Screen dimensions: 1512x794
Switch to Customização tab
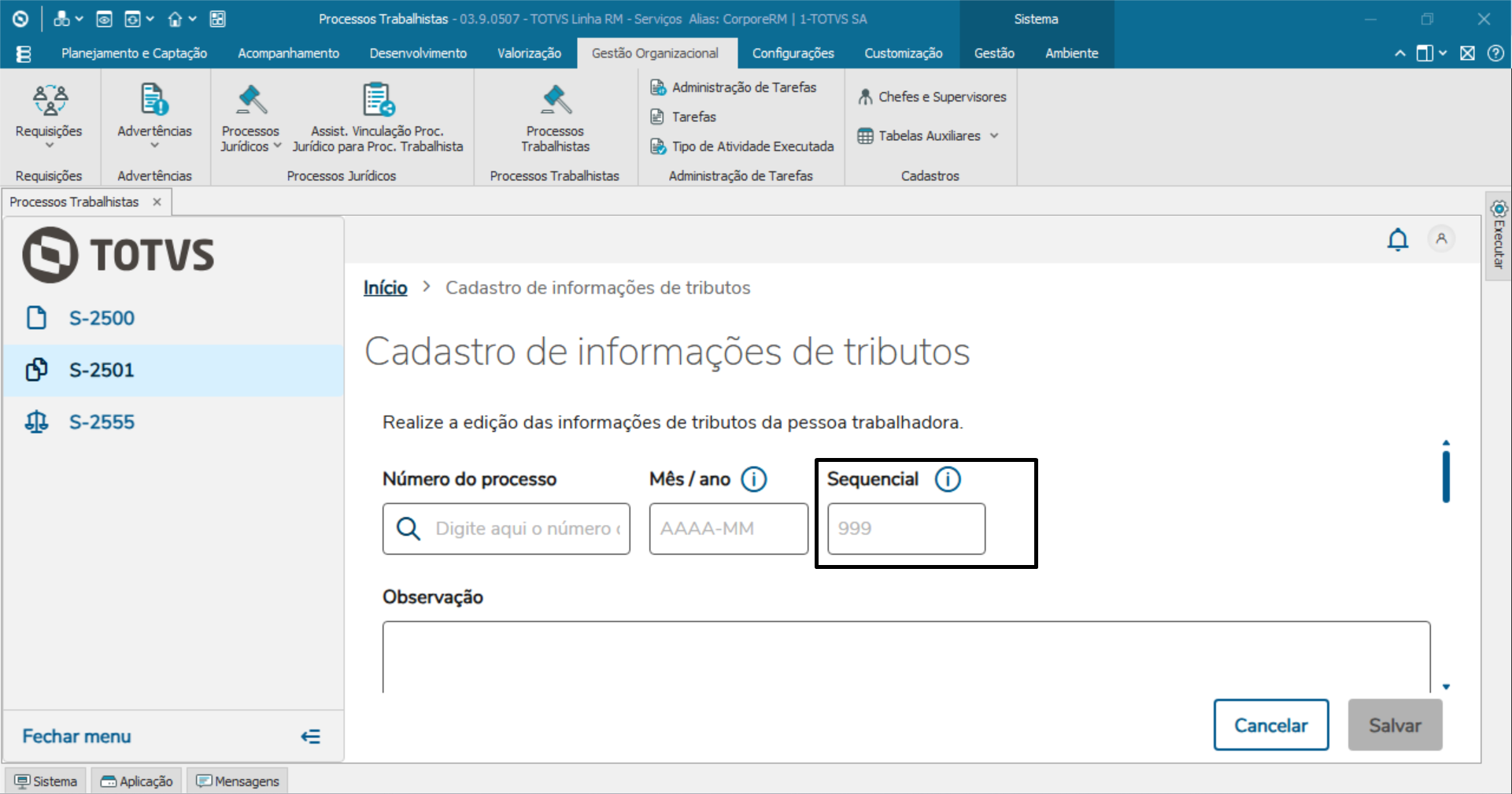pos(904,54)
